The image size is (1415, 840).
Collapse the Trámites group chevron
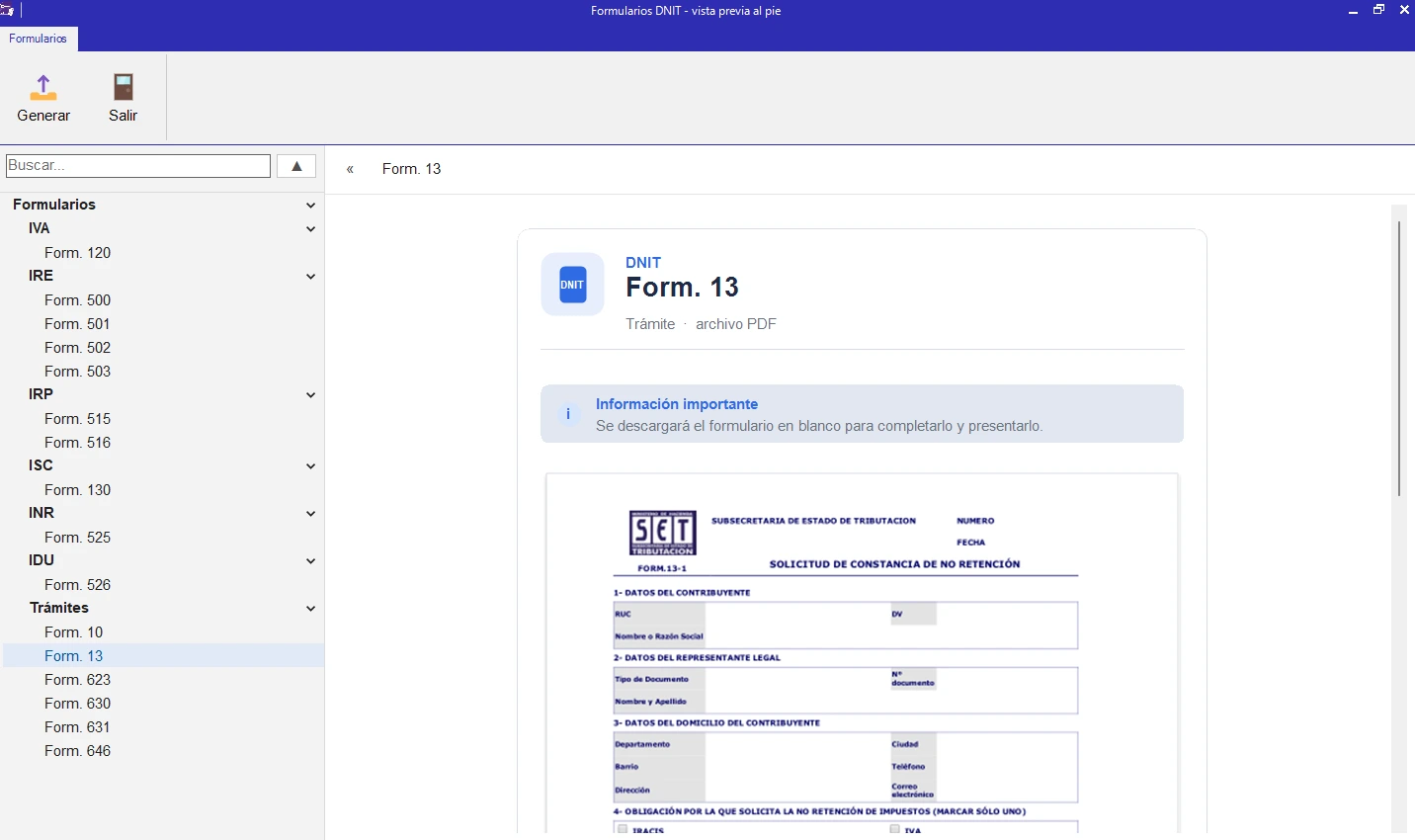coord(310,609)
